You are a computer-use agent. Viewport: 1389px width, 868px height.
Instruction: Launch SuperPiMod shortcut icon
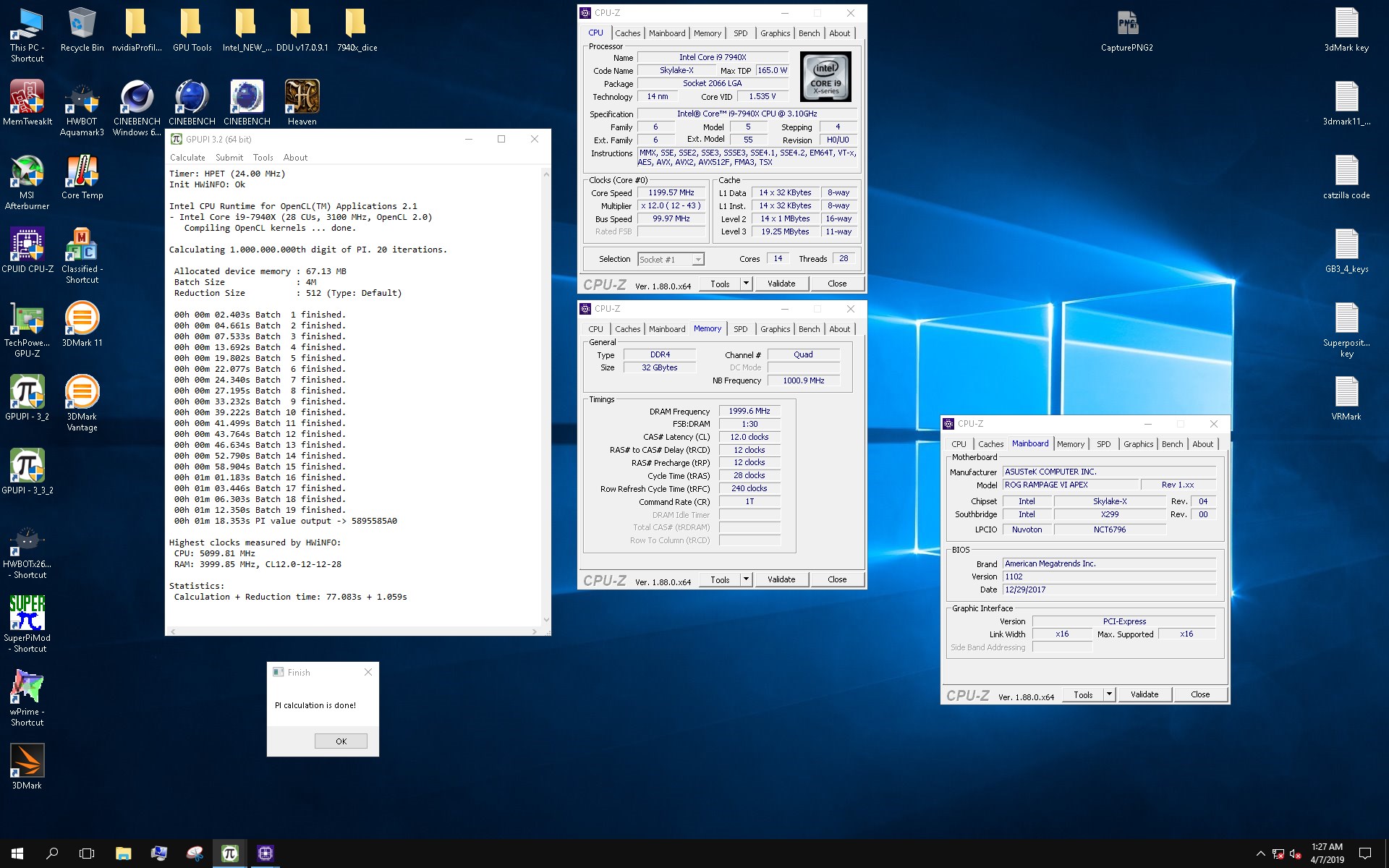coord(27,625)
